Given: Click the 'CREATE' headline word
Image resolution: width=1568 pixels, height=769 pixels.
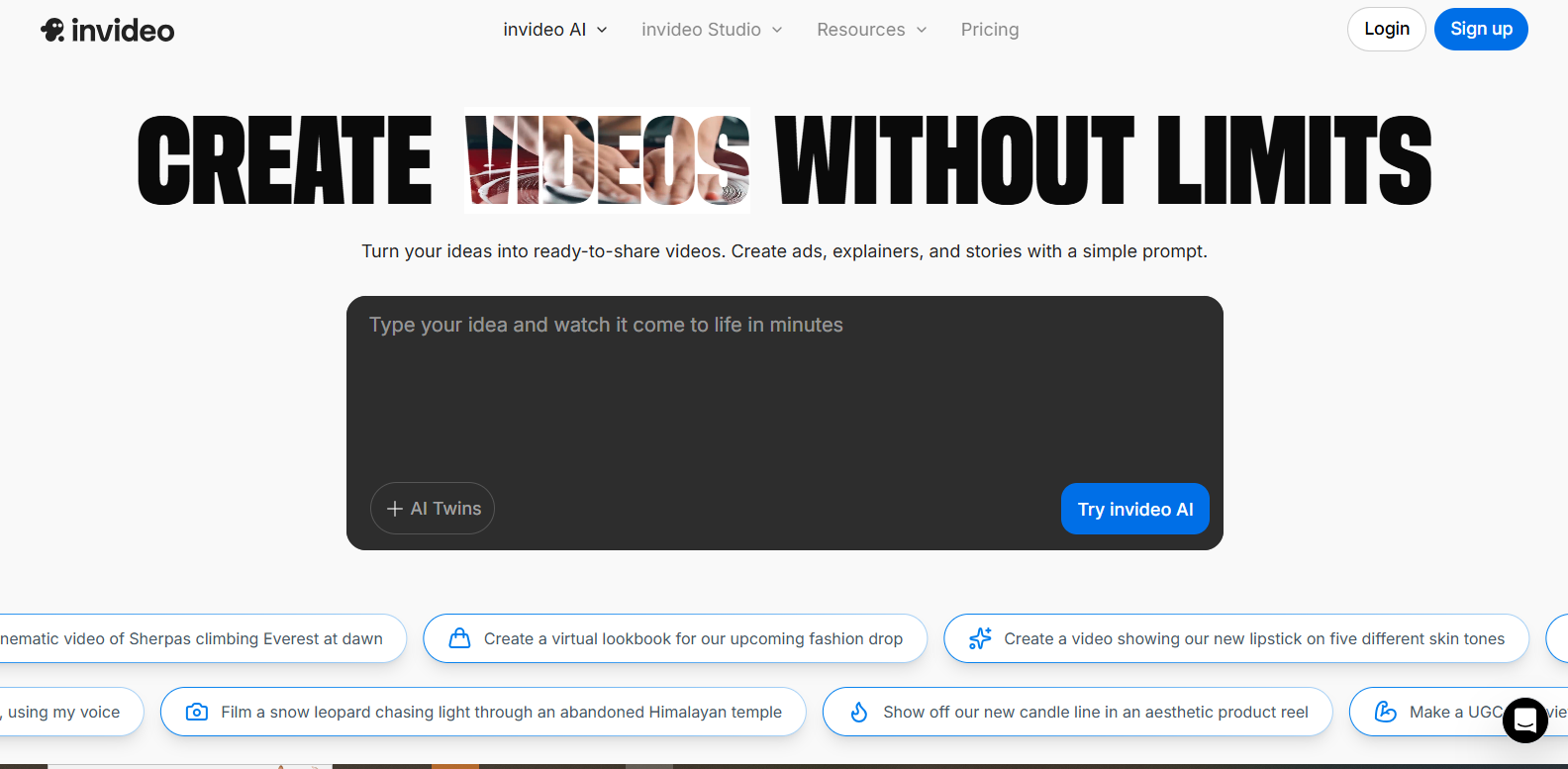Looking at the screenshot, I should (285, 159).
